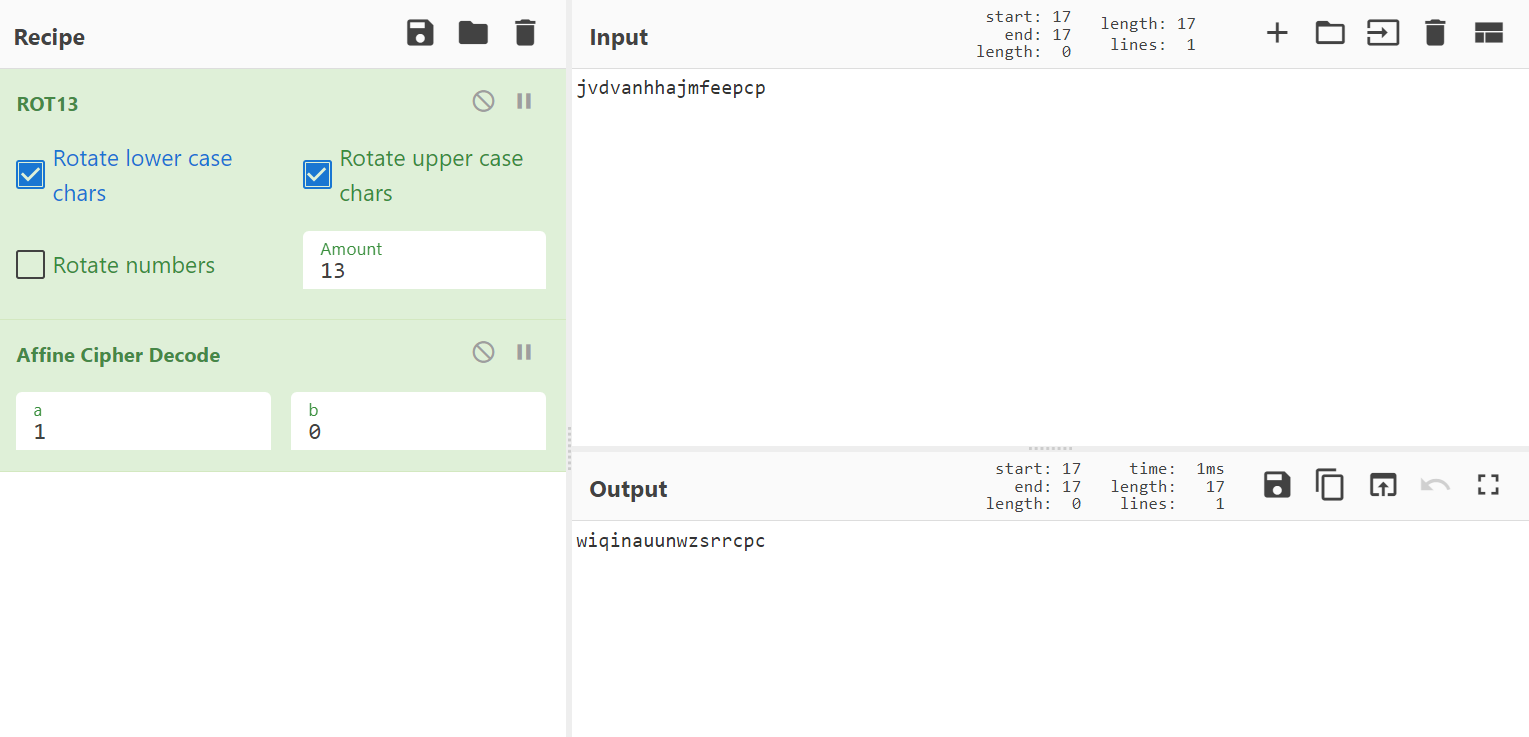Reset pane layout
The image size is (1529, 737).
[x=1489, y=33]
